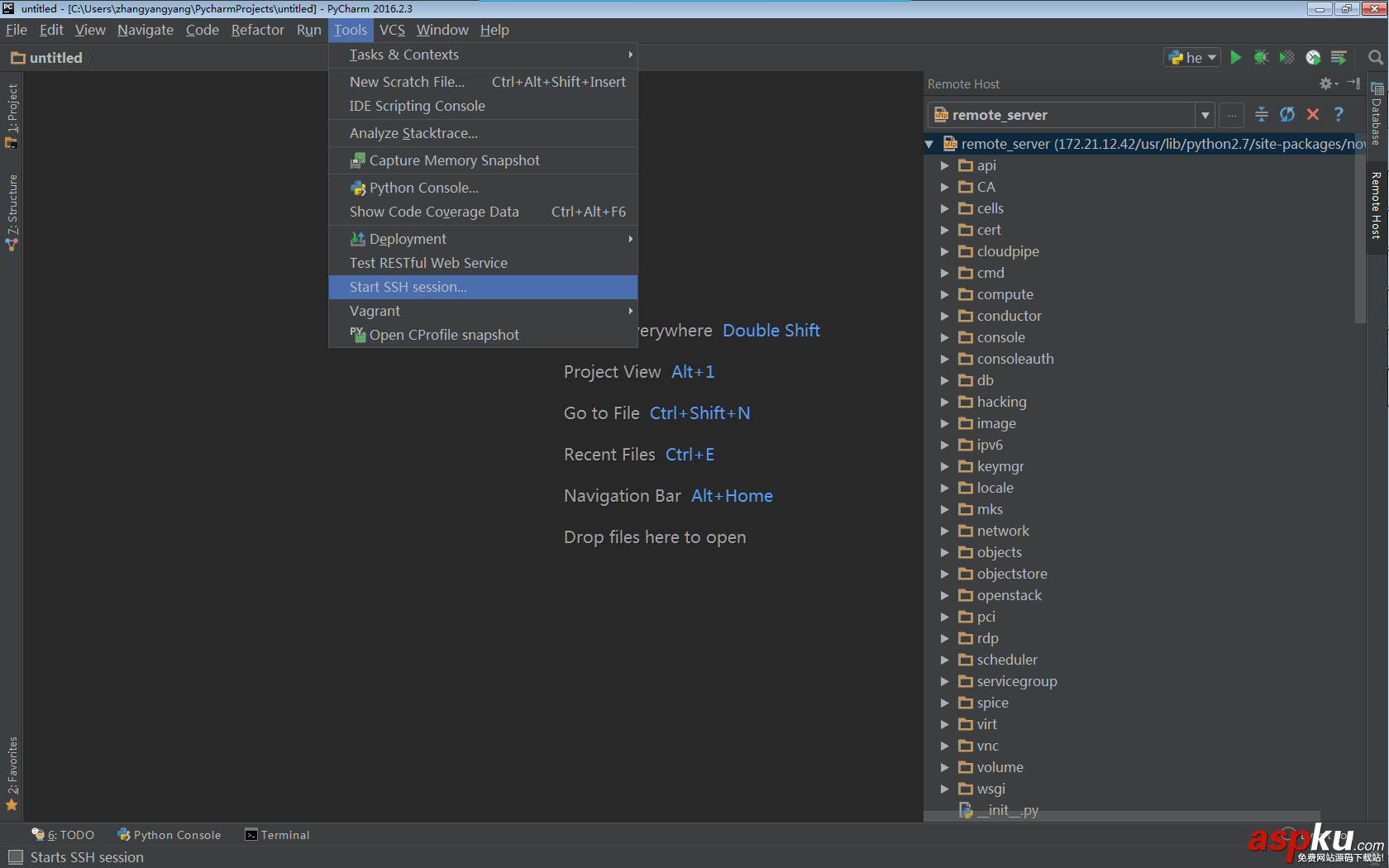Open the VCS menu
The height and width of the screenshot is (868, 1389).
pos(392,30)
